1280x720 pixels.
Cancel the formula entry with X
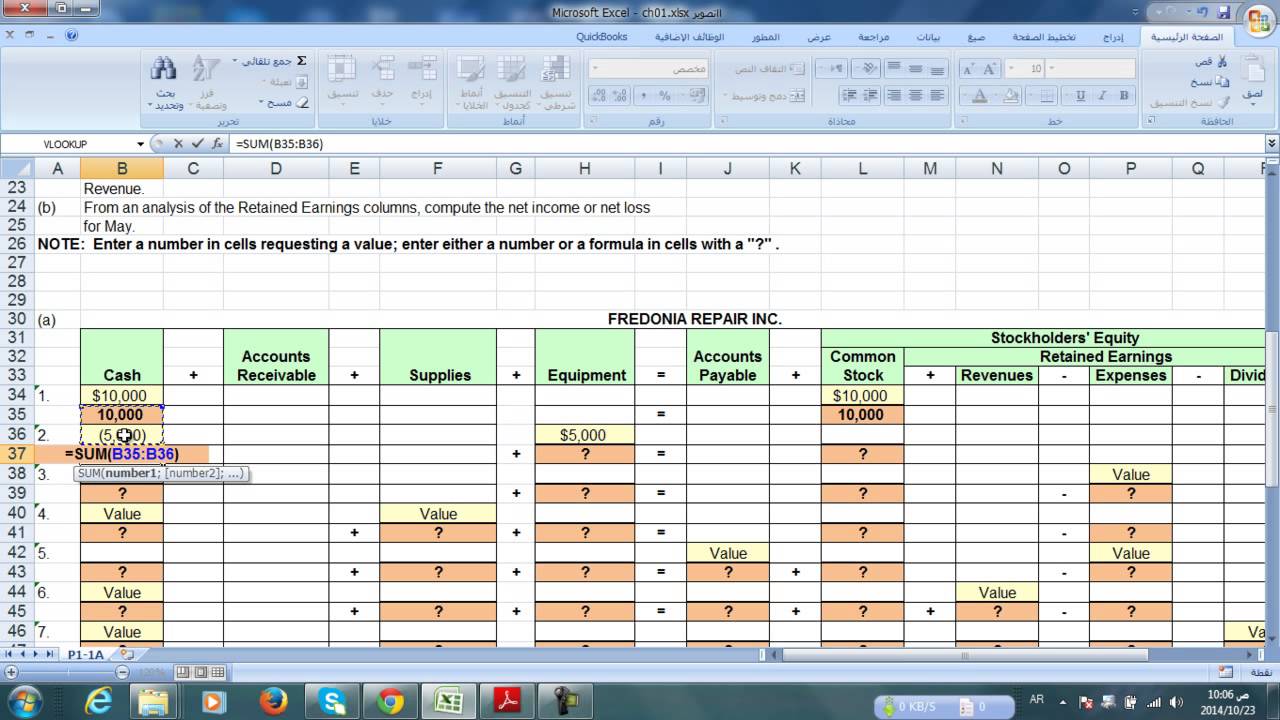[177, 144]
